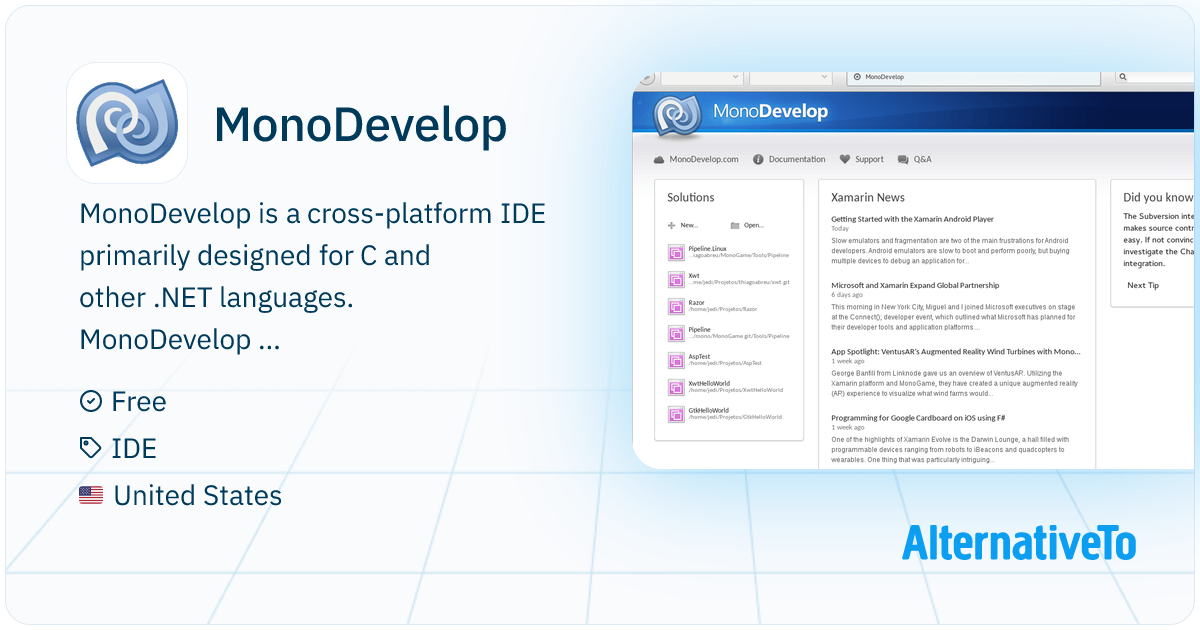Click the AspTest solution icon
Image resolution: width=1200 pixels, height=630 pixels.
click(x=675, y=360)
